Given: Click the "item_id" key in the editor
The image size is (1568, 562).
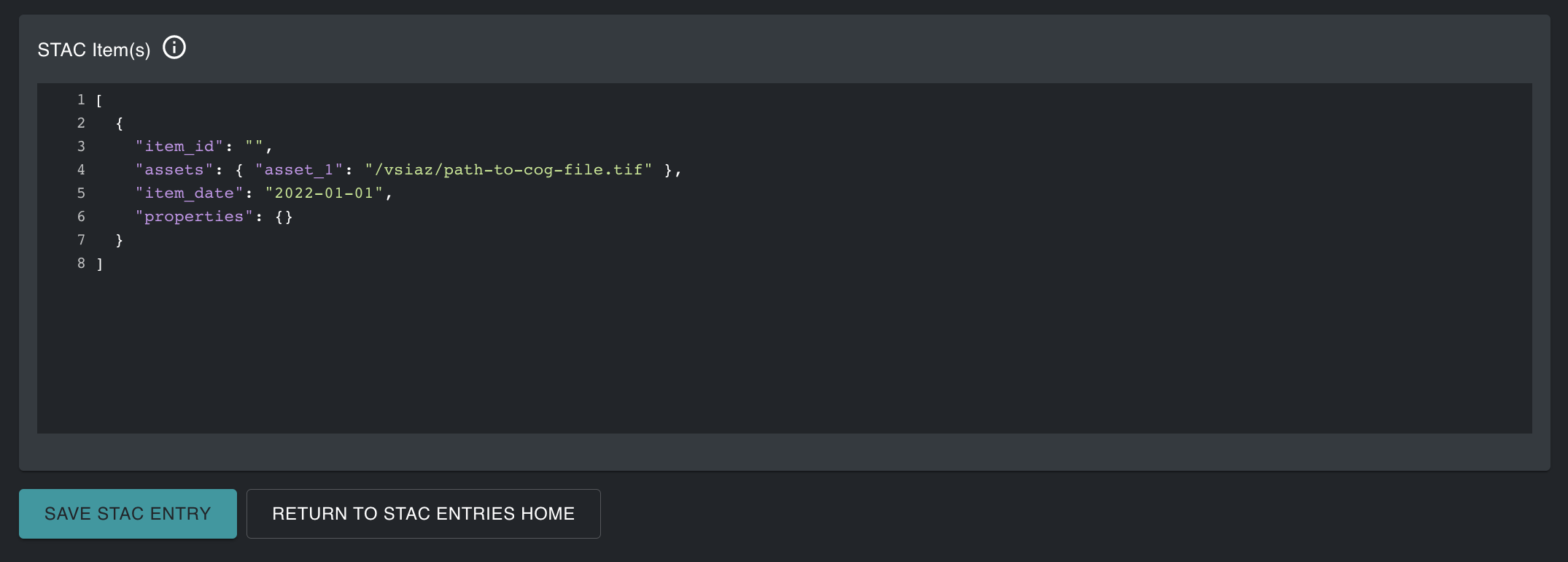Looking at the screenshot, I should [x=179, y=147].
